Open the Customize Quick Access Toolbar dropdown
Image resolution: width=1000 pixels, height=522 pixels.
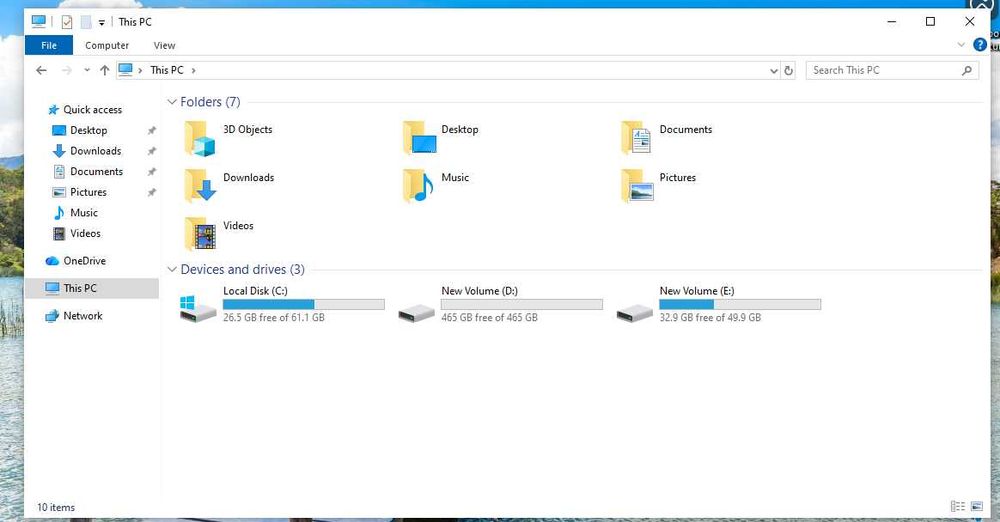101,23
